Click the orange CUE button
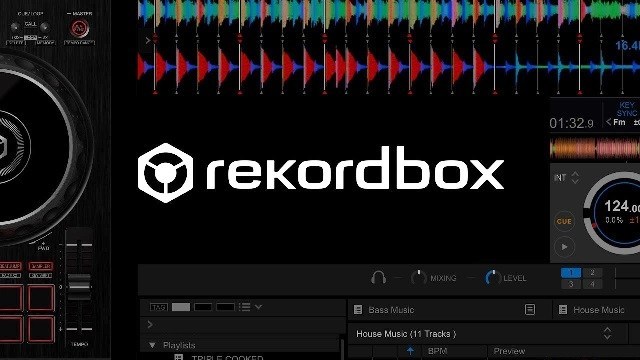 564,222
